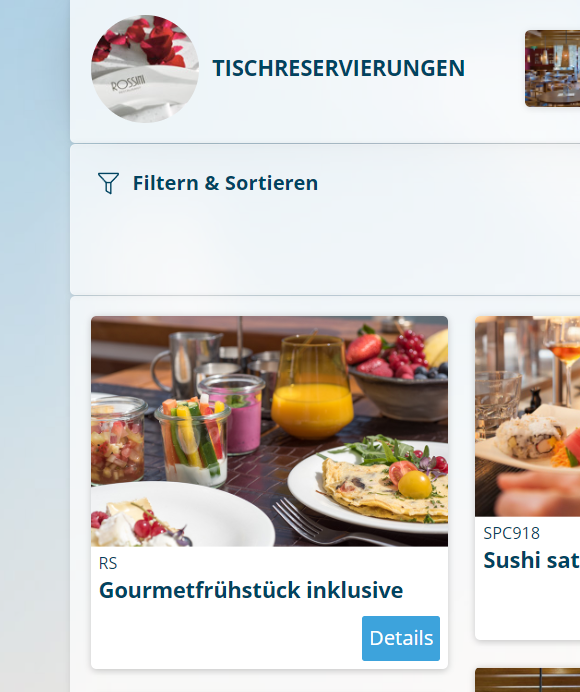Click the breakfast table photo thumbnail
Image resolution: width=580 pixels, height=692 pixels.
pyautogui.click(x=269, y=431)
